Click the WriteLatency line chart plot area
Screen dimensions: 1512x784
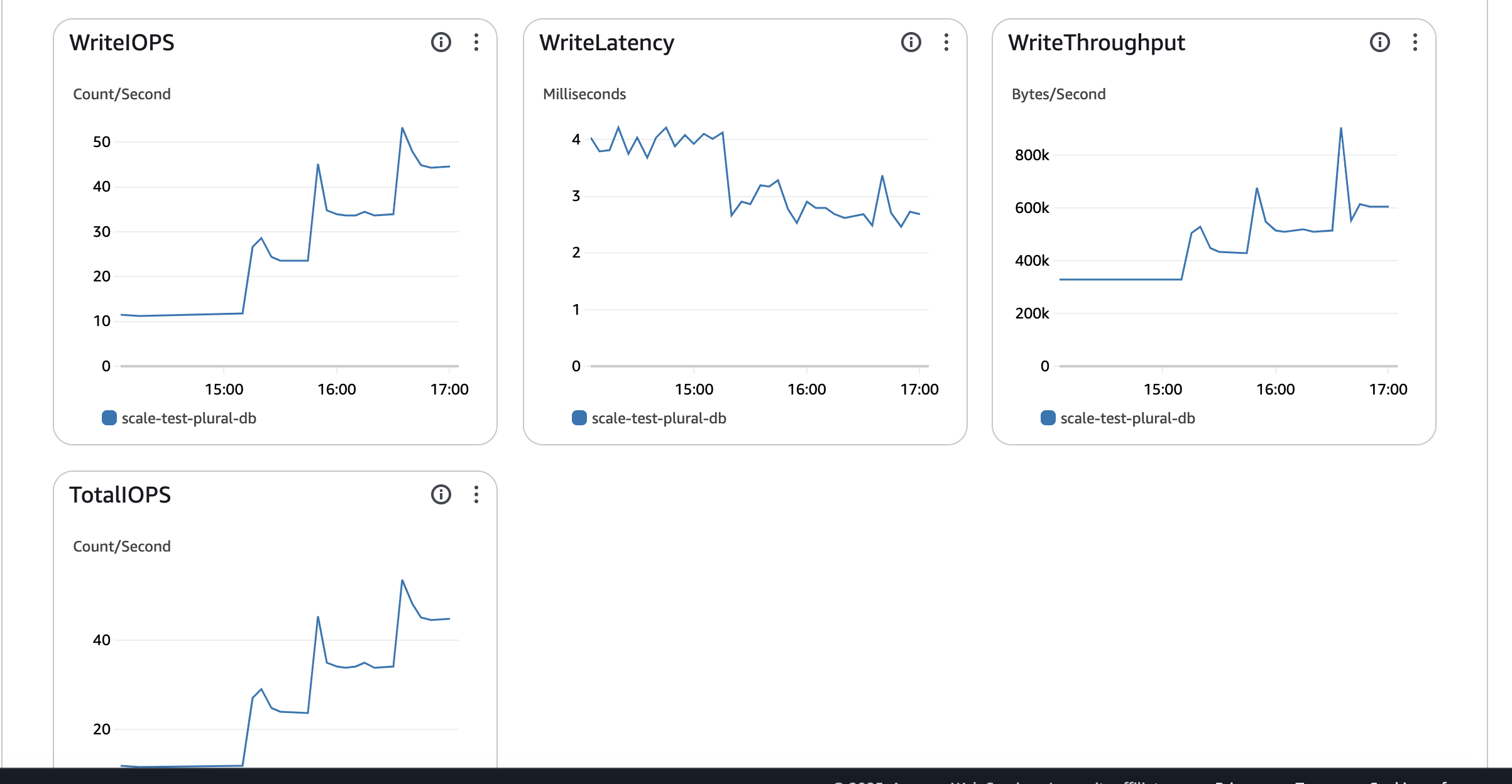tap(760, 246)
